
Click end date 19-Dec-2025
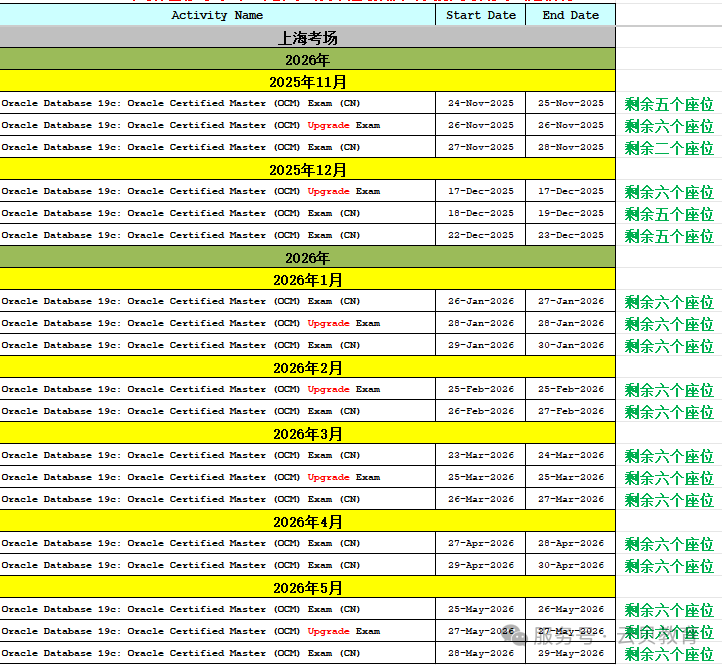(x=571, y=213)
